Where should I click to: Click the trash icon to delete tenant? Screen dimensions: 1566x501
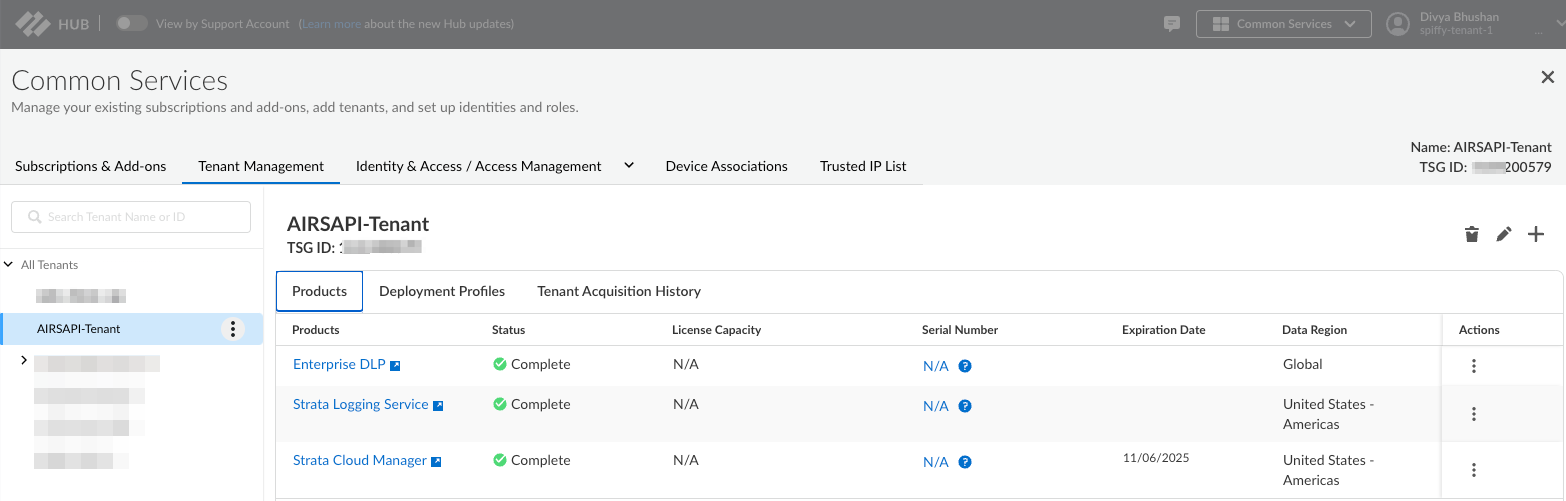[1471, 235]
